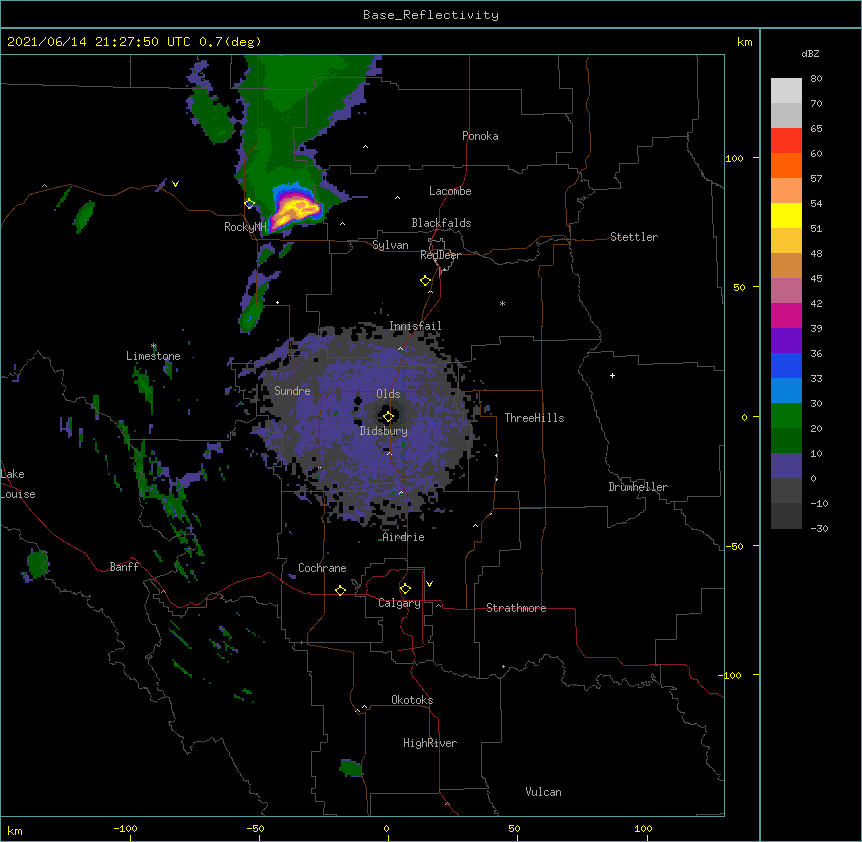The height and width of the screenshot is (842, 862).
Task: Click the Stettler label
Action: [x=634, y=237]
